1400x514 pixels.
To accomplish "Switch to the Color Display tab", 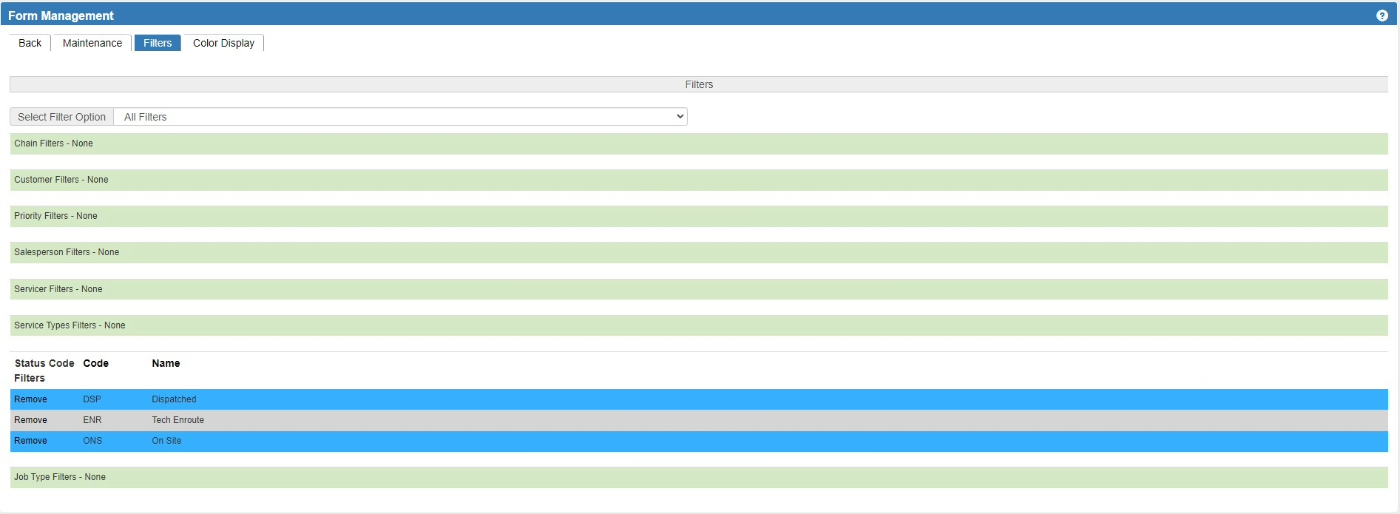I will coord(223,43).
